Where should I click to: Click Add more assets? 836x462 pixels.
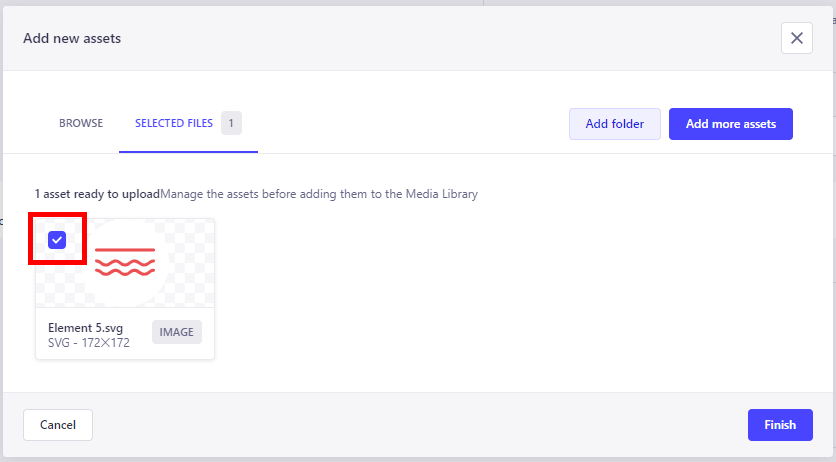click(730, 124)
